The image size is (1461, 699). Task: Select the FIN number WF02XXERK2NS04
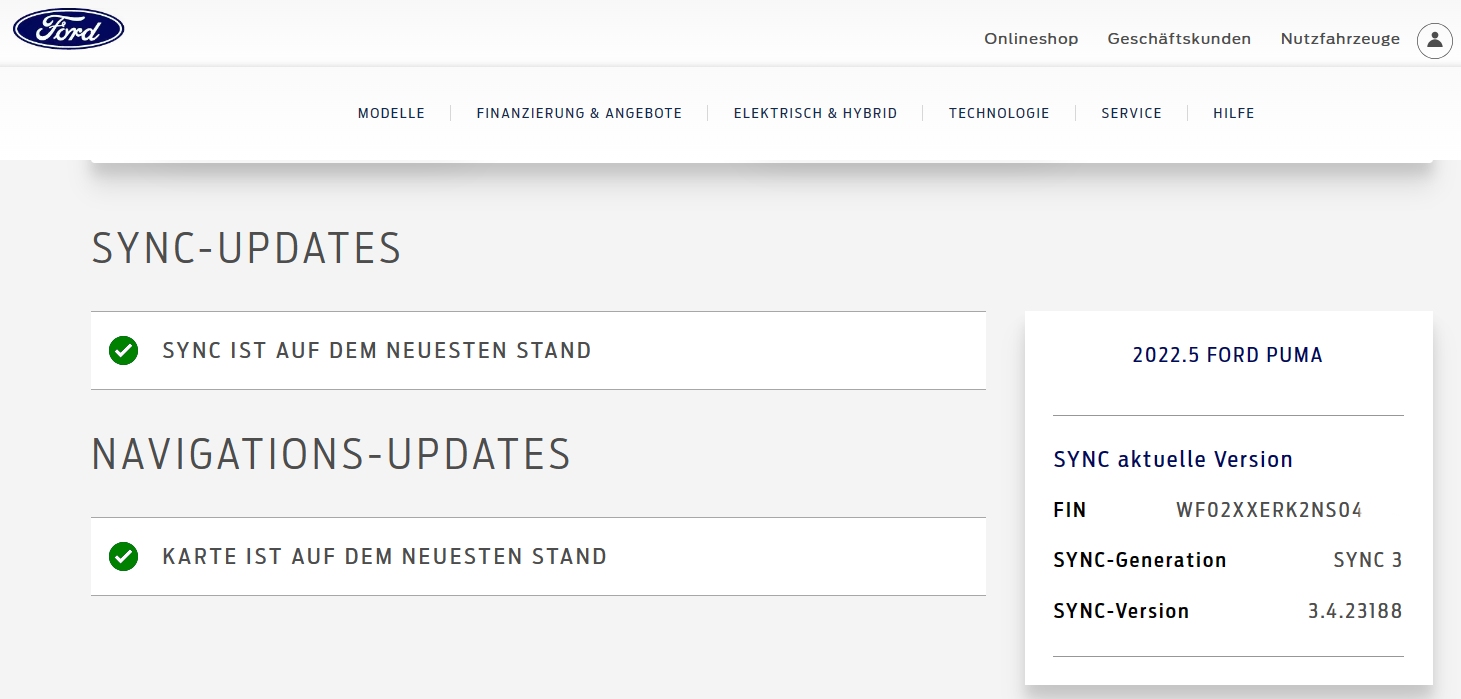coord(1269,510)
